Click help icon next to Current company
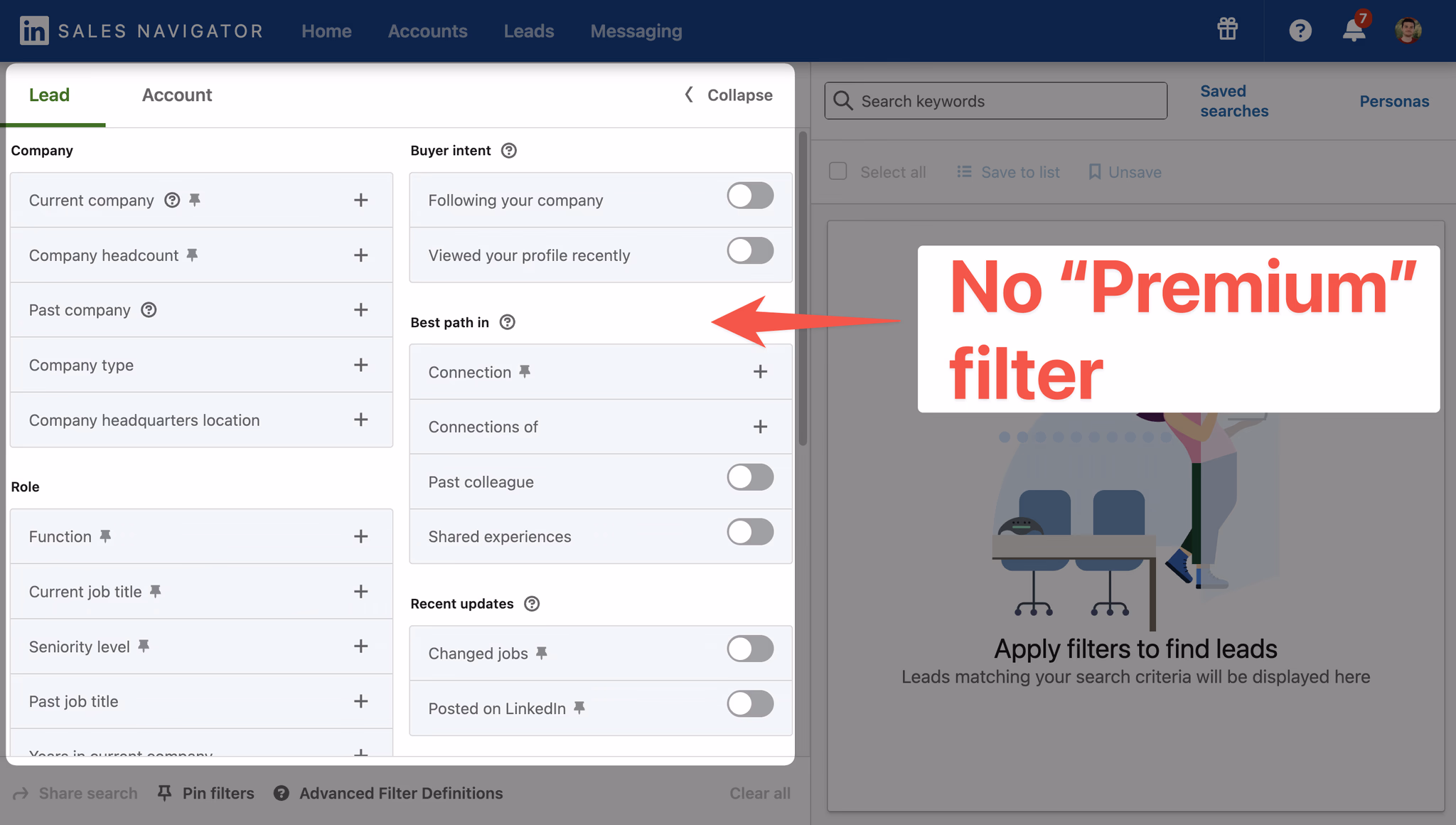1456x825 pixels. [x=172, y=200]
